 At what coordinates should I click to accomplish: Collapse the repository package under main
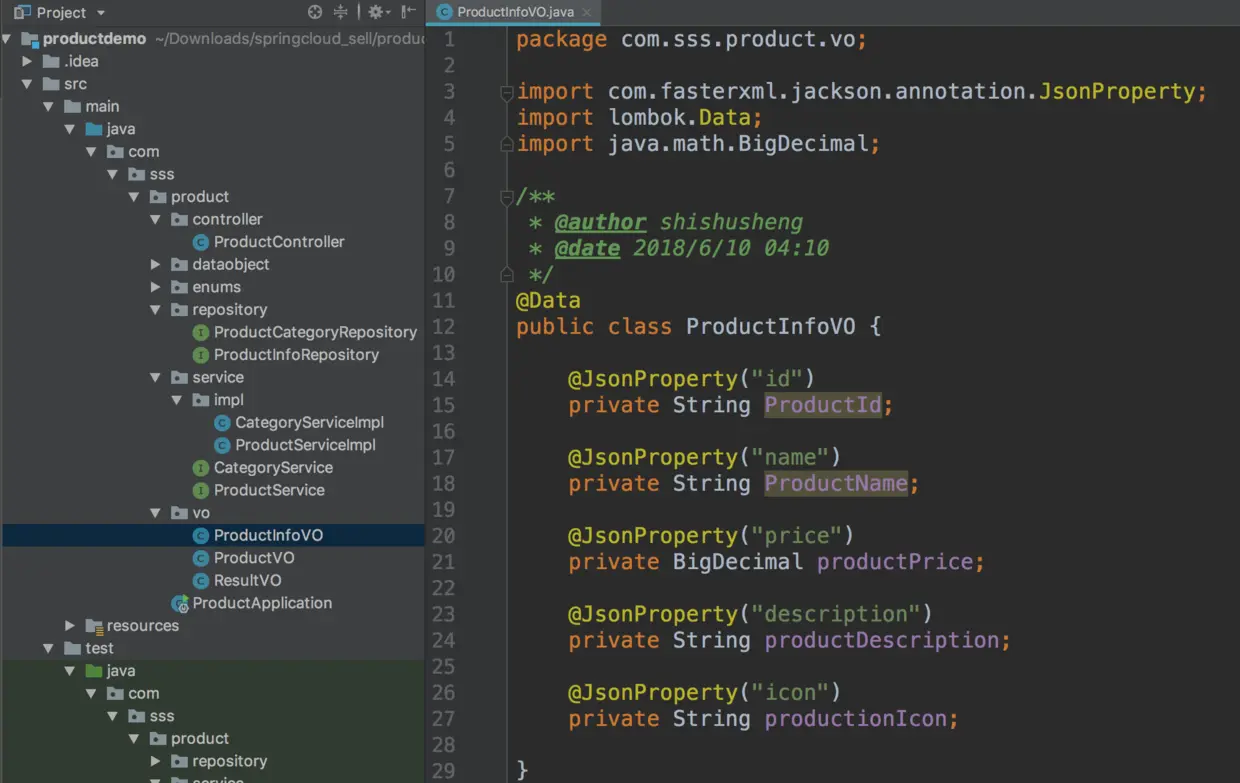point(155,310)
